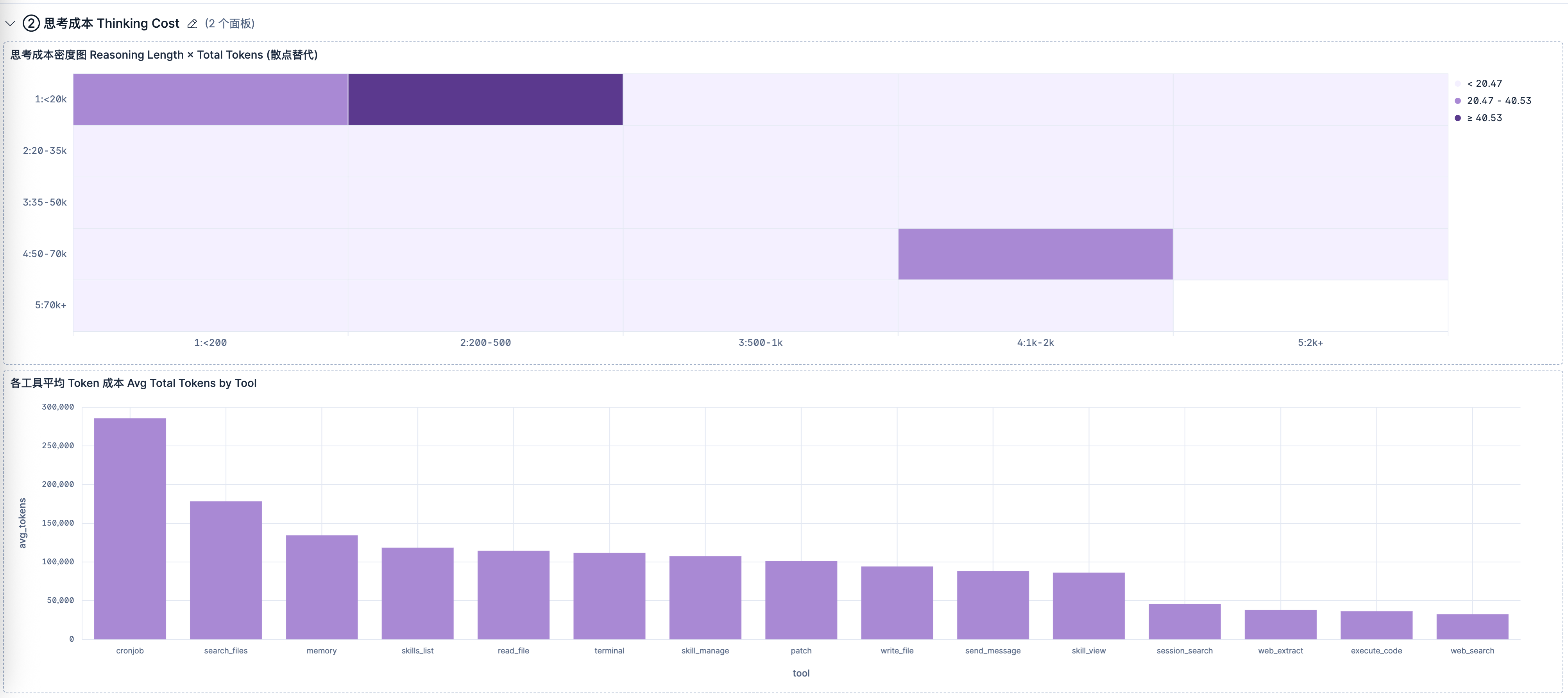This screenshot has width=1568, height=698.
Task: Edit the row title via pencil icon
Action: 192,24
